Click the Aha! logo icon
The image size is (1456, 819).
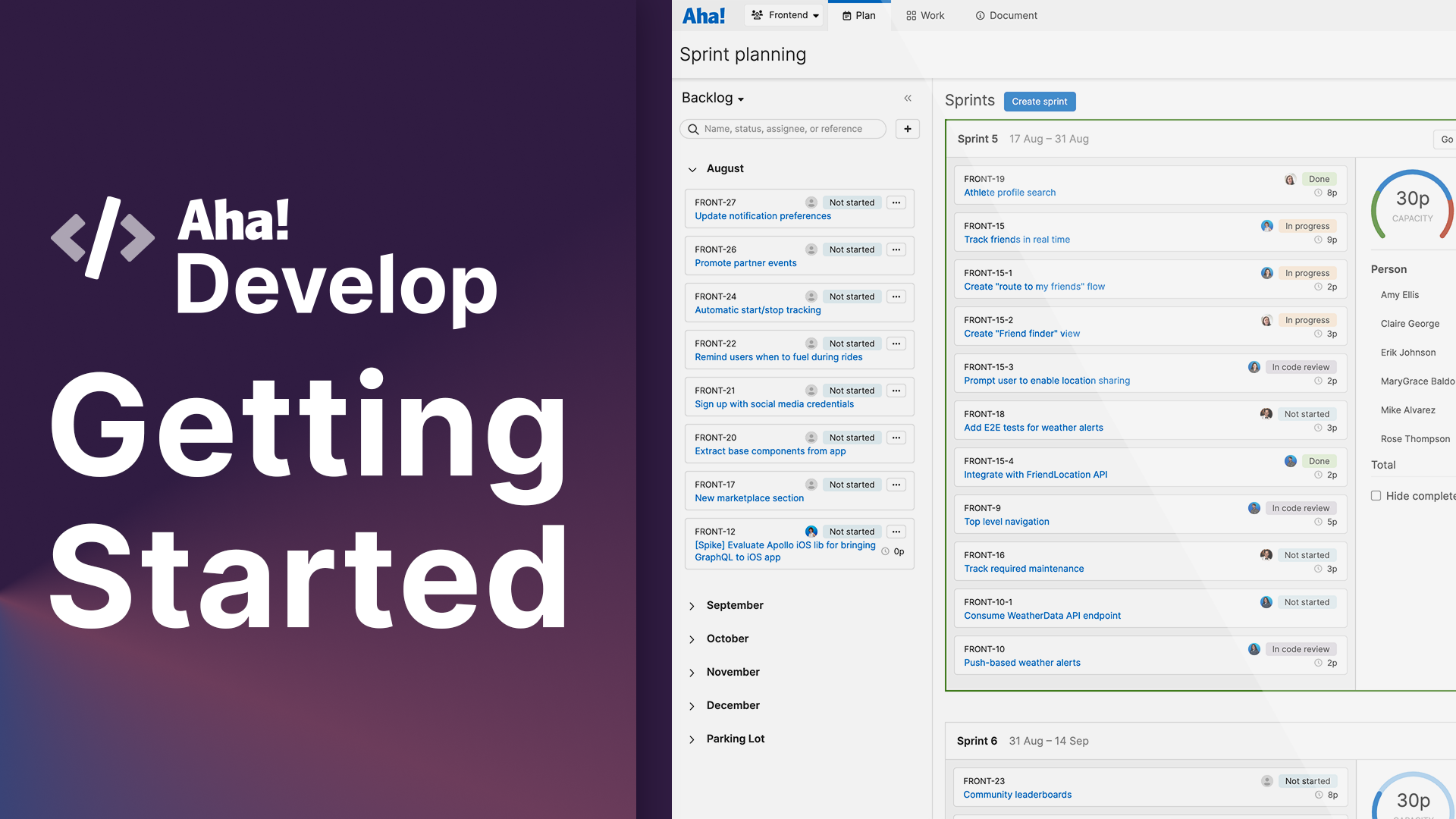pos(704,15)
